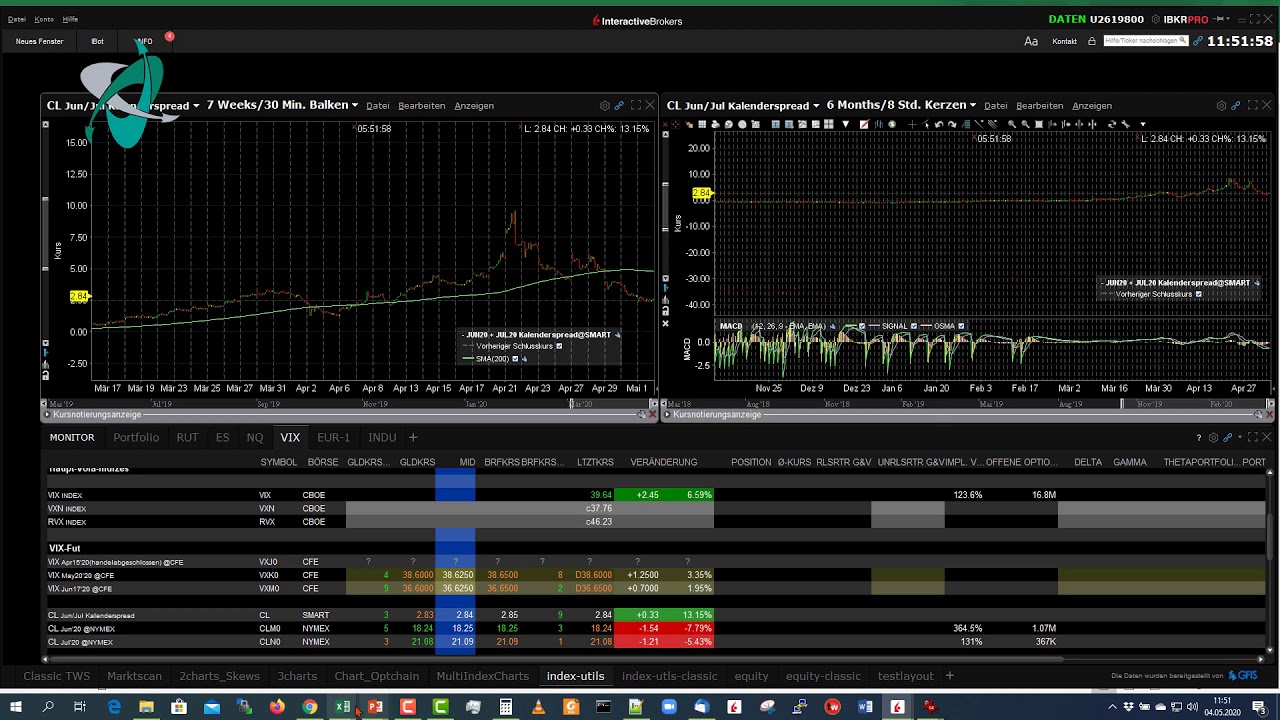Viewport: 1280px width, 720px height.
Task: Open chart configuration wrench icon
Action: tap(1125, 124)
